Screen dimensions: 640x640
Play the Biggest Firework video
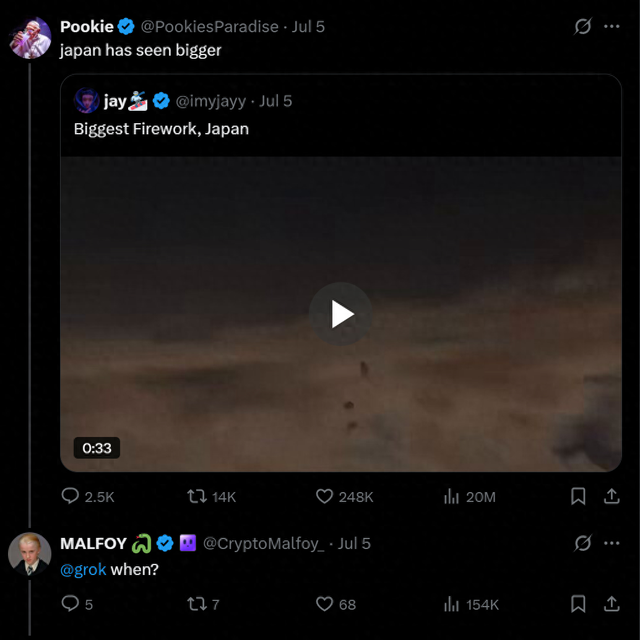342,314
